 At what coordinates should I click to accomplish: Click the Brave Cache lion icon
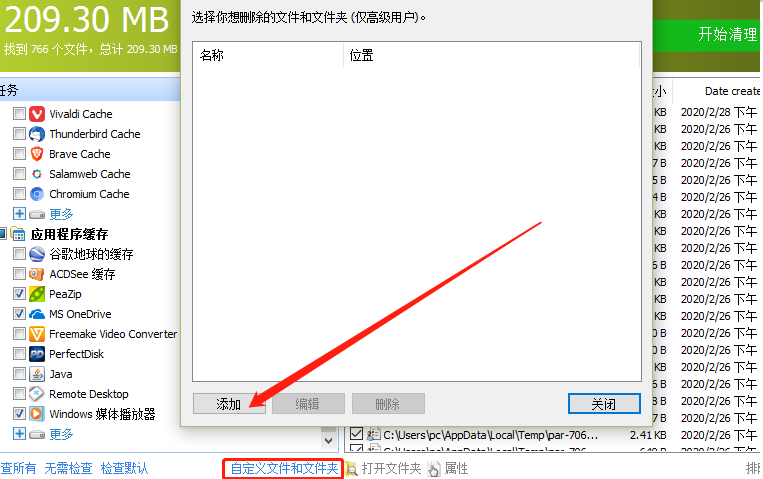tap(37, 154)
